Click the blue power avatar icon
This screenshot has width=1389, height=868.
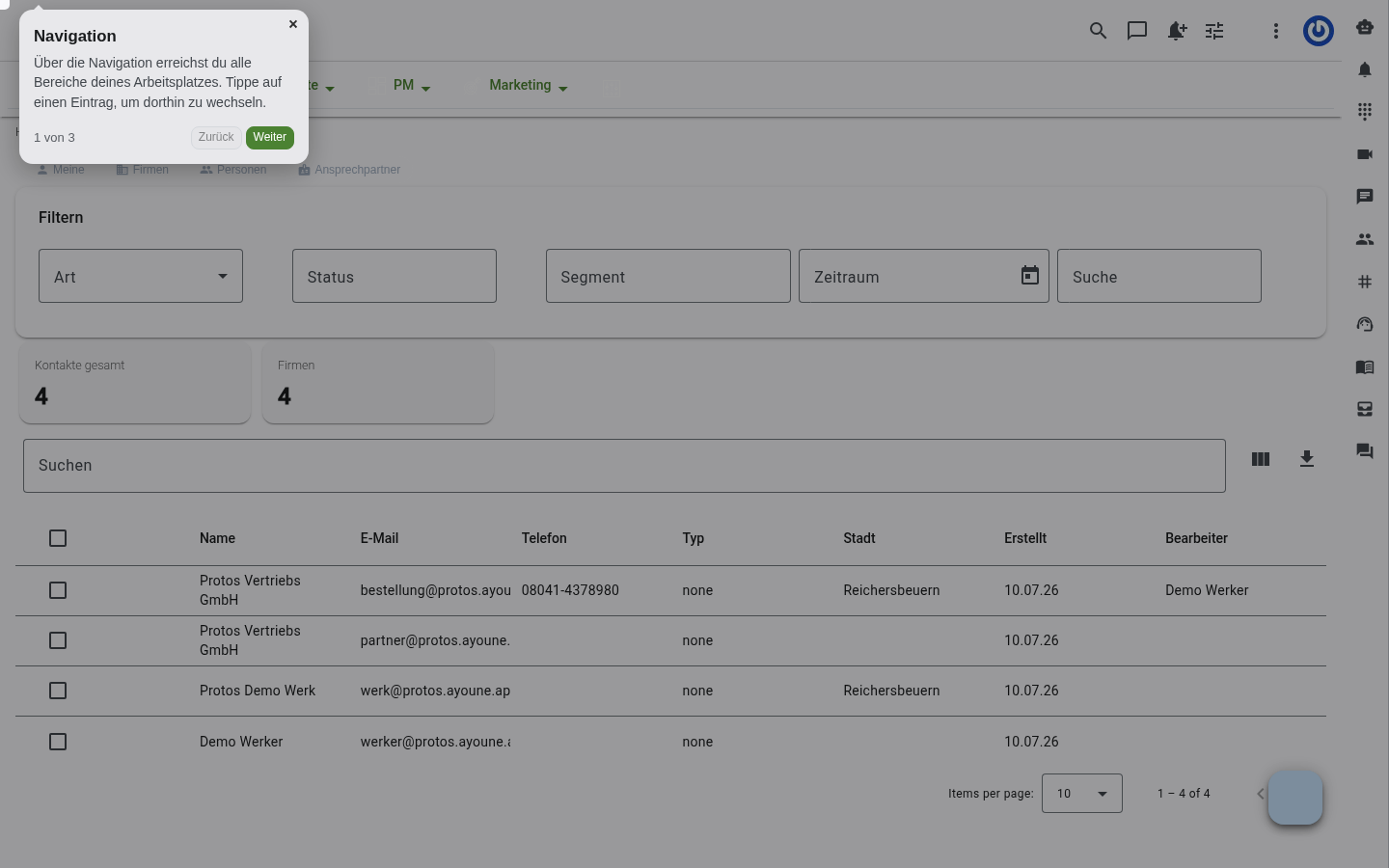tap(1319, 31)
